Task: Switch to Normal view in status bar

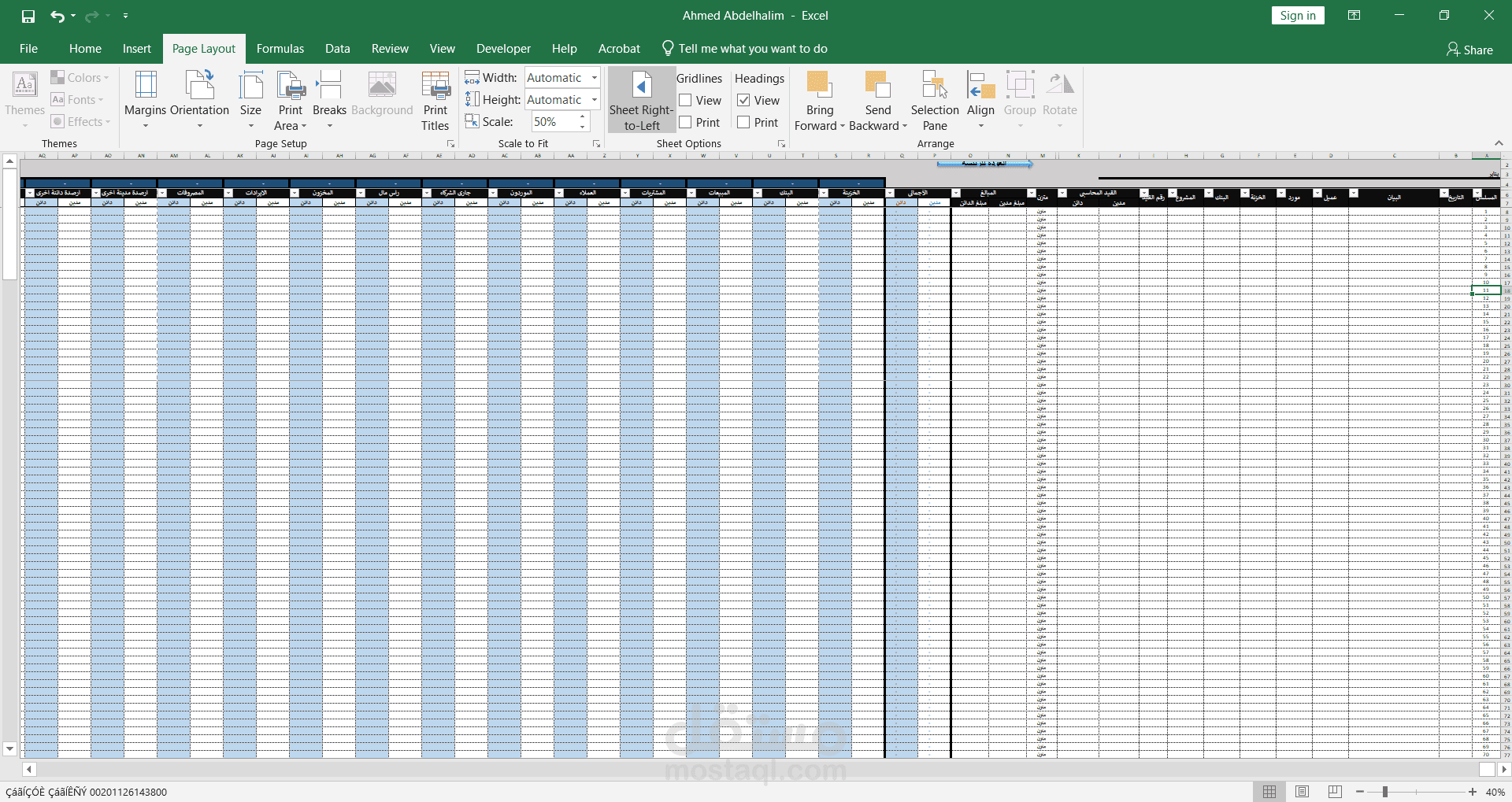Action: point(1269,792)
